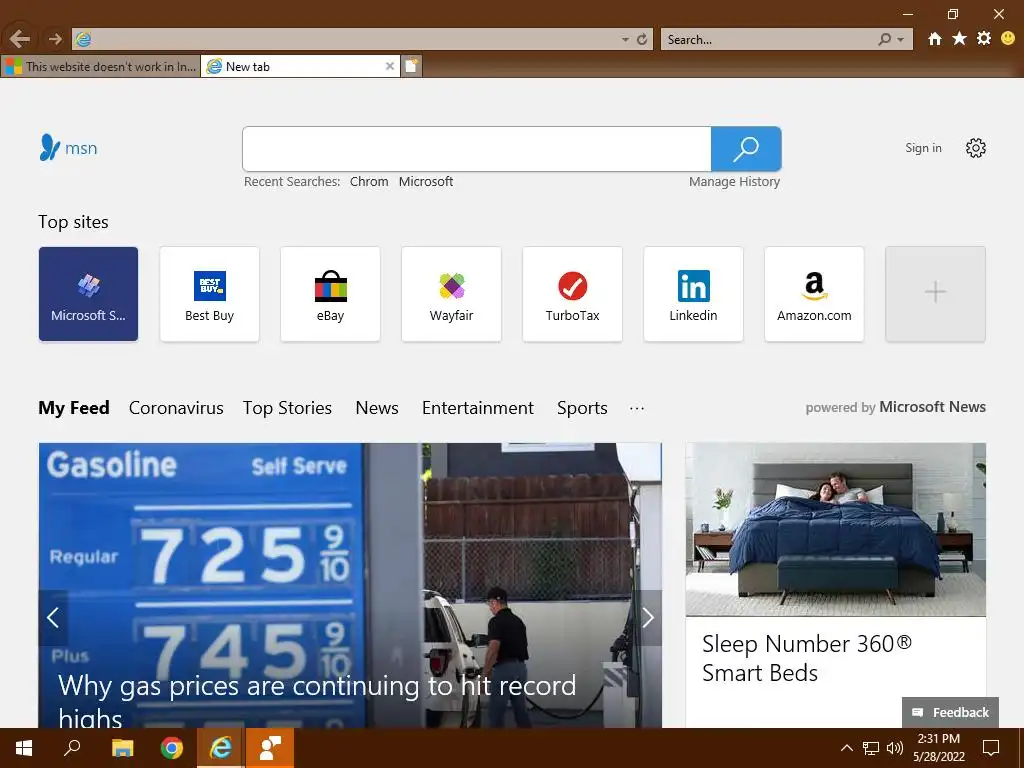Show previous slide in news carousel
Viewport: 1024px width, 768px height.
[53, 617]
